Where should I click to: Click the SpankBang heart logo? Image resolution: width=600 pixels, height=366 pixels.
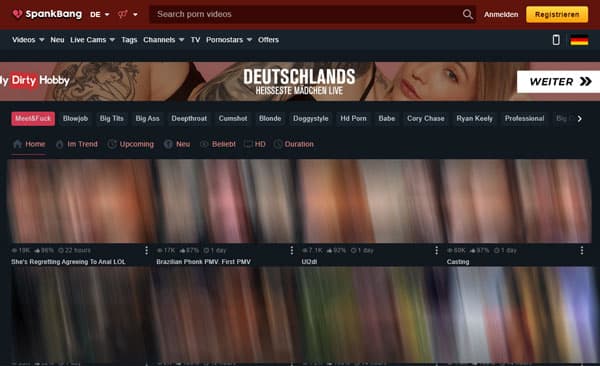17,14
